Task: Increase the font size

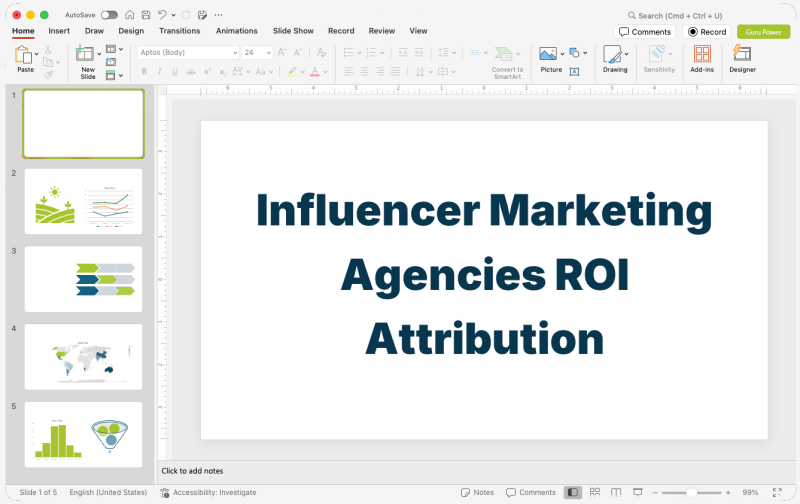Action: [x=282, y=52]
